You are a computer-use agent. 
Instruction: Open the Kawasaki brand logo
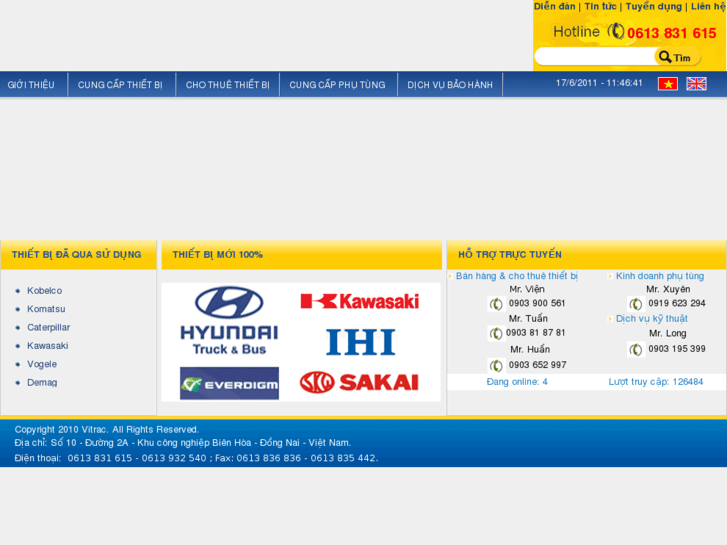(x=360, y=301)
